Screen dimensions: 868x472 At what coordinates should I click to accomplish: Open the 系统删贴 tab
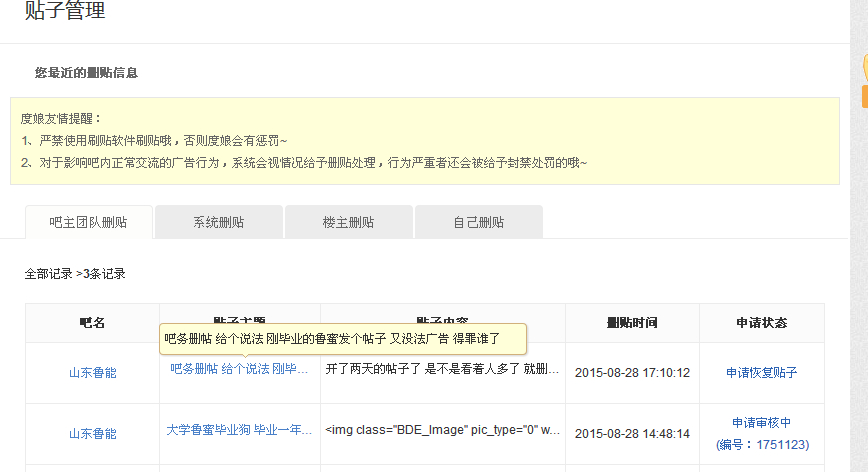click(x=219, y=222)
